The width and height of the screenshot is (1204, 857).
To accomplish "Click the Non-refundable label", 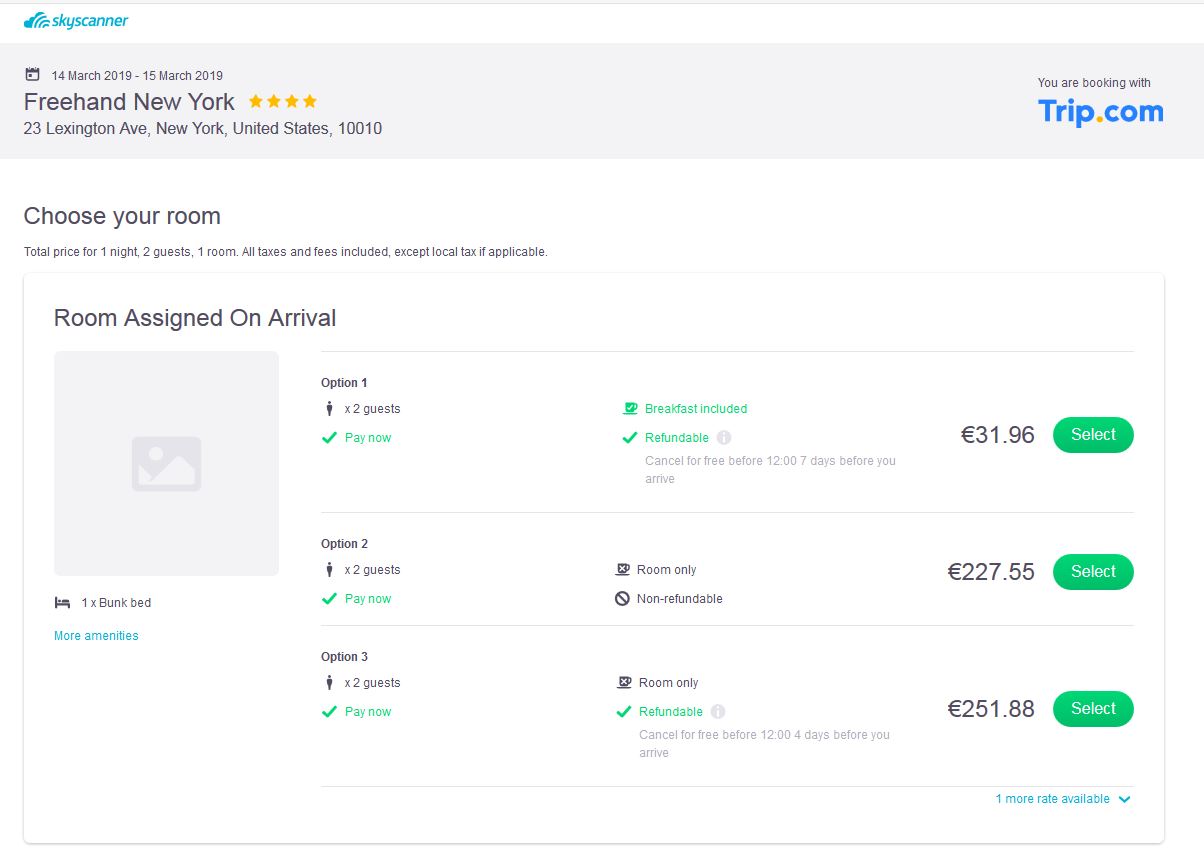I will coord(680,599).
